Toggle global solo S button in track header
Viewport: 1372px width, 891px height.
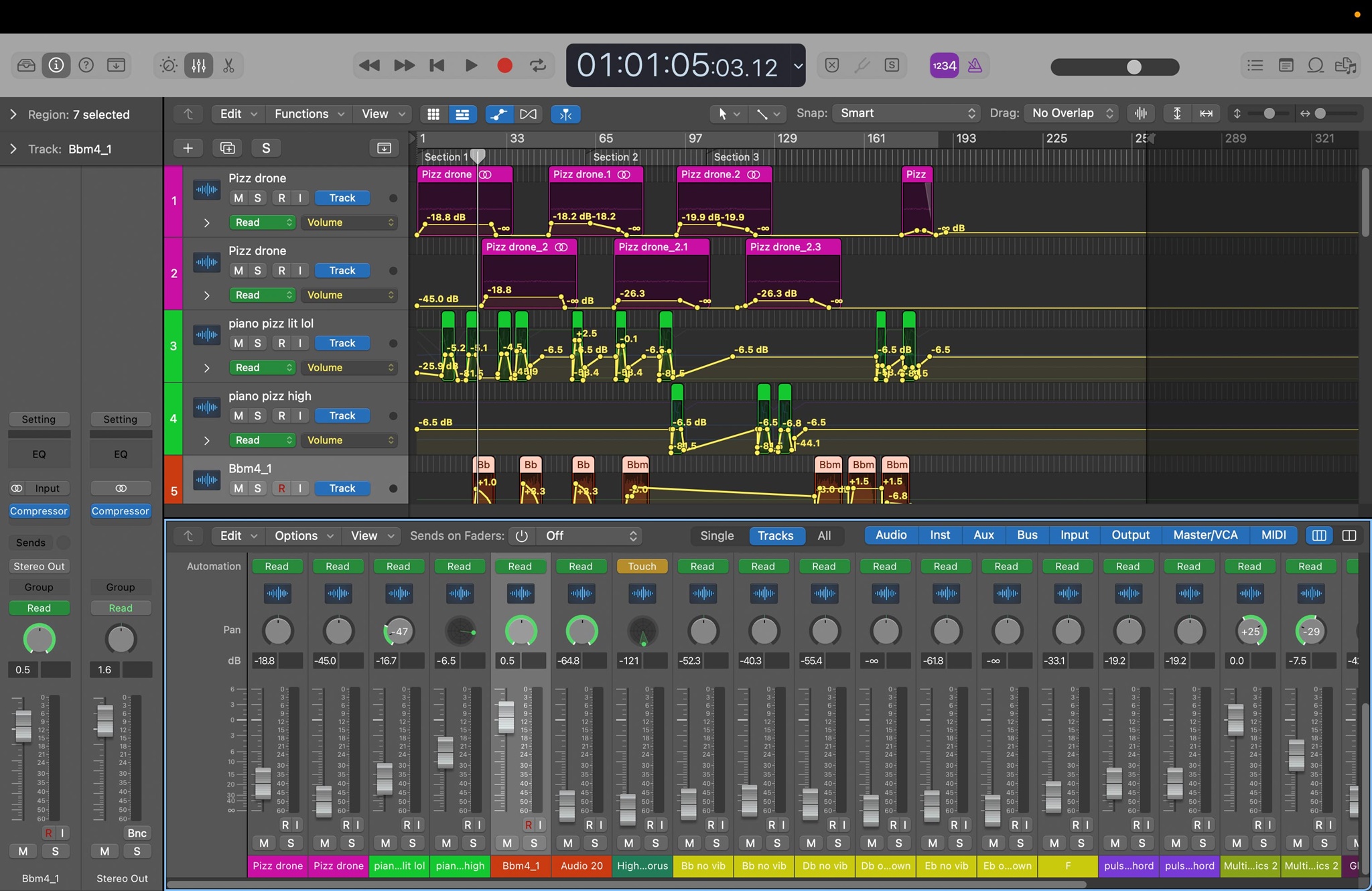[x=266, y=148]
